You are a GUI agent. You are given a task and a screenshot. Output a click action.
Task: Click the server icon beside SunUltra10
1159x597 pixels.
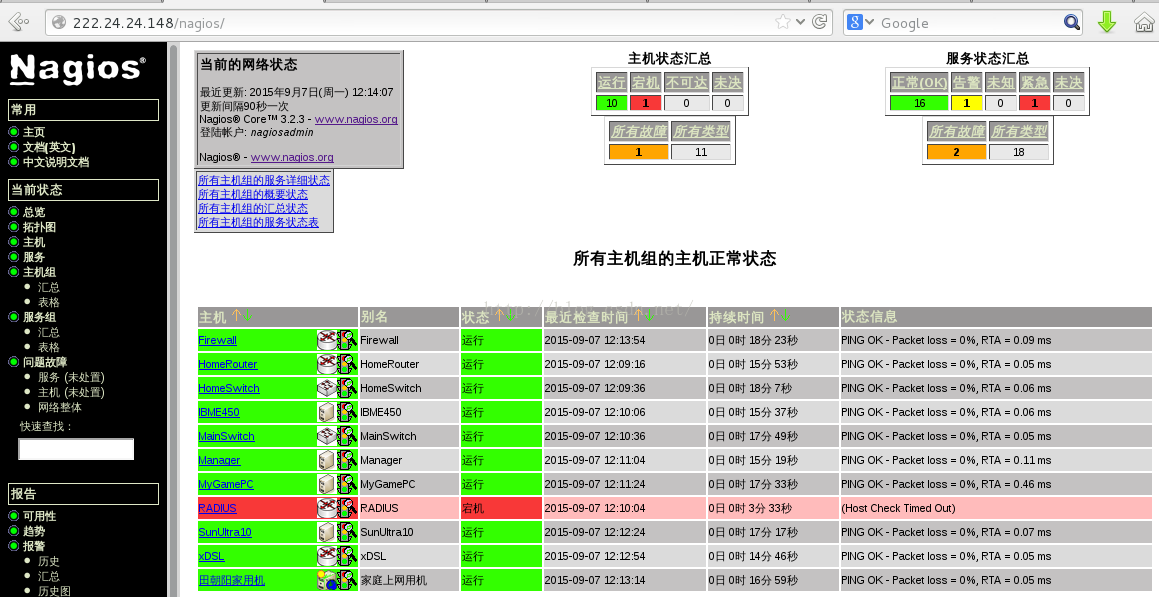327,532
